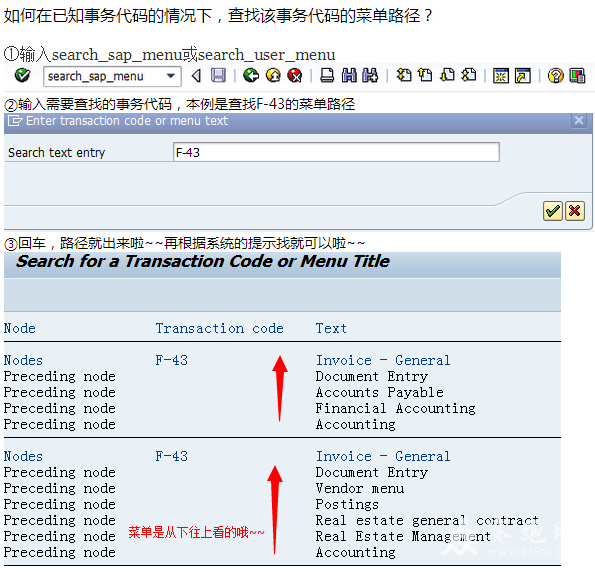Go to Next Page icon
The image size is (595, 572).
[447, 75]
